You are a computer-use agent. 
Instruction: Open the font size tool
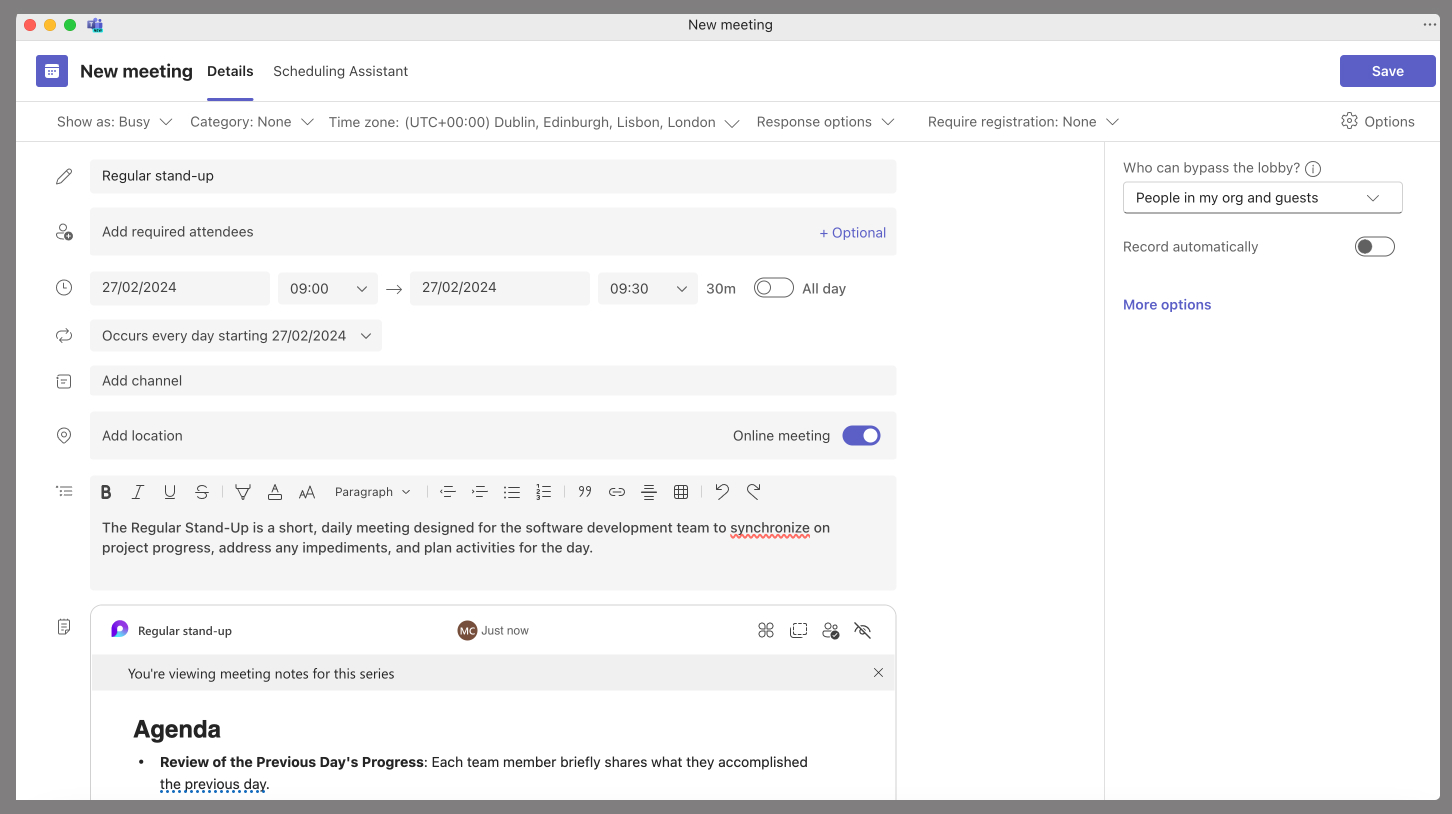pos(307,492)
